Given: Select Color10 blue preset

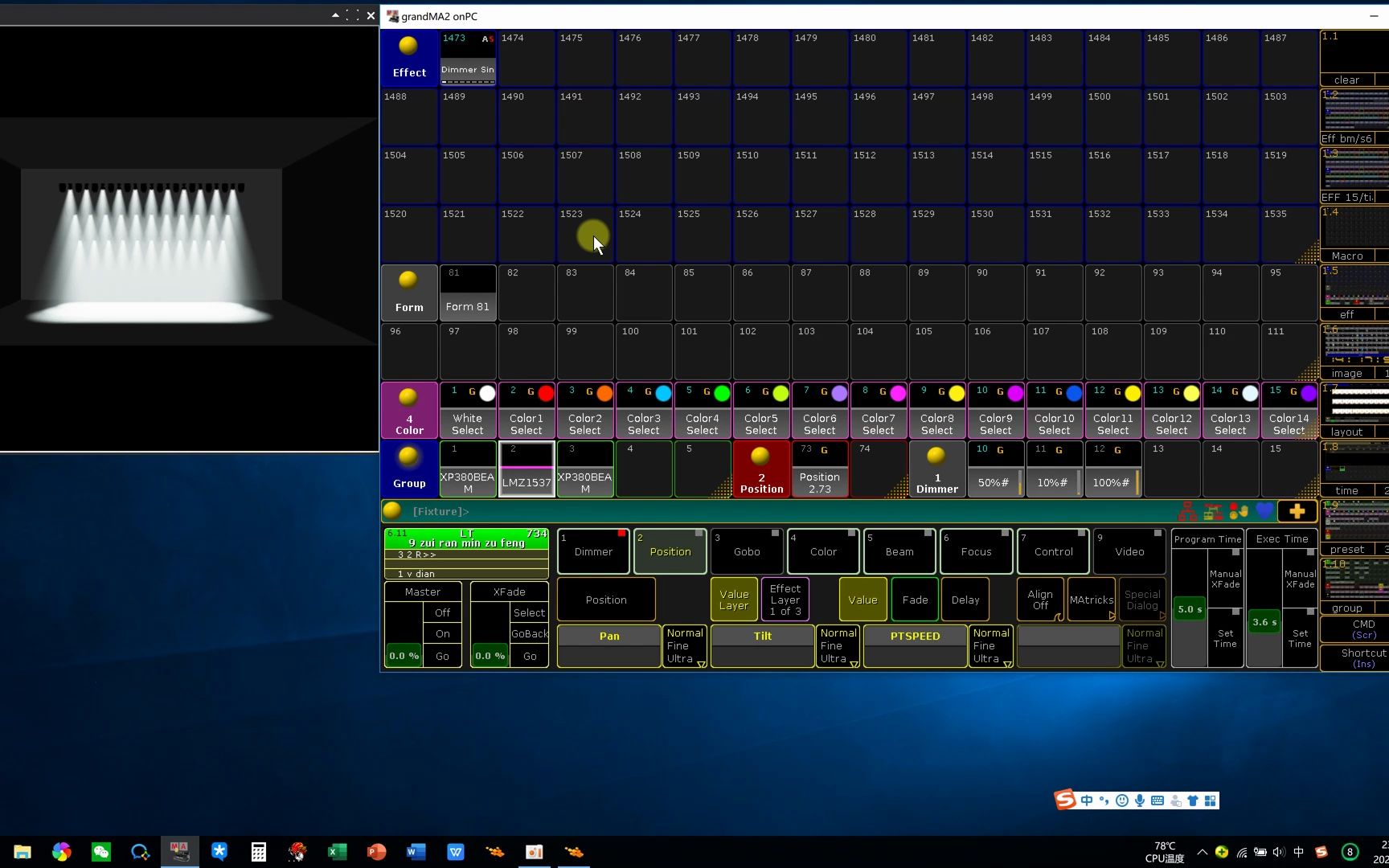Looking at the screenshot, I should pos(1055,410).
